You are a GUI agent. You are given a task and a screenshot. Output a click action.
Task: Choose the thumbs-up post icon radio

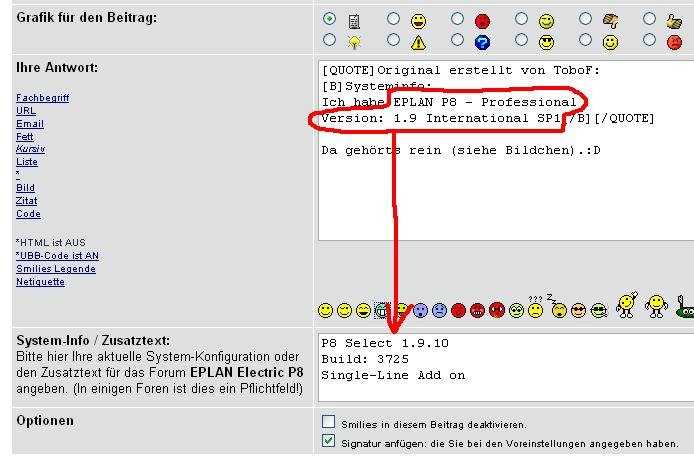(x=649, y=19)
